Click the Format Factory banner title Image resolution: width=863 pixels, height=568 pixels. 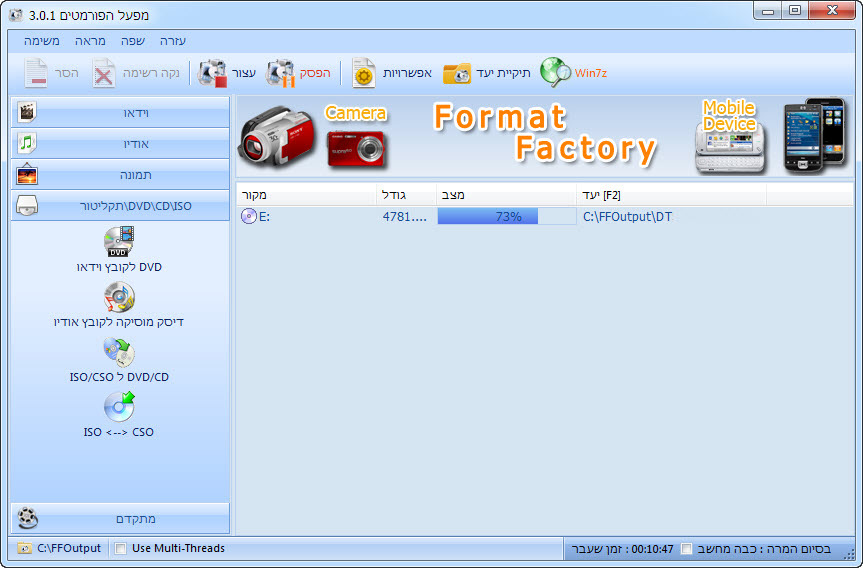click(x=545, y=133)
